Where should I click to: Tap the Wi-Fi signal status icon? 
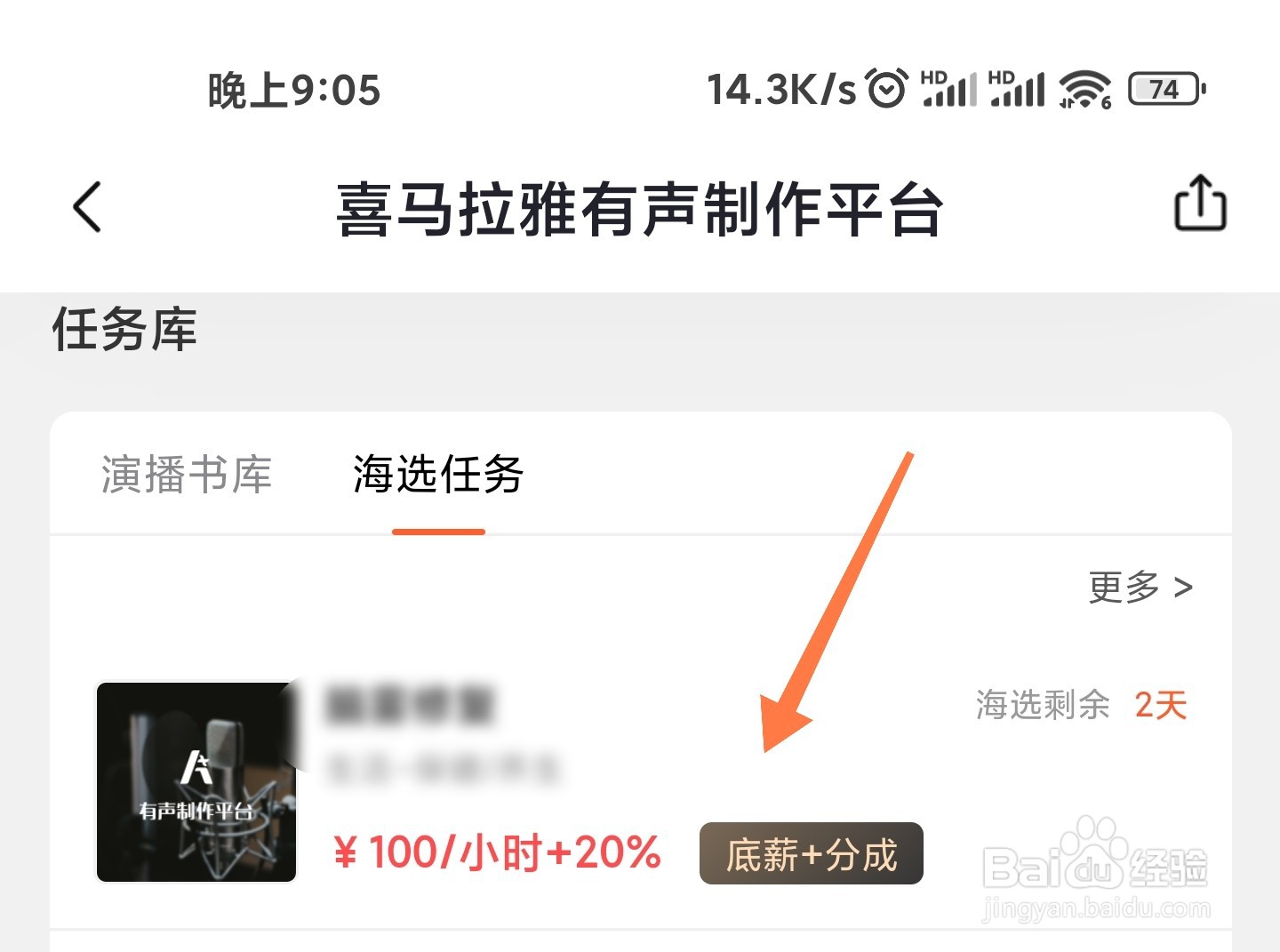(1084, 89)
